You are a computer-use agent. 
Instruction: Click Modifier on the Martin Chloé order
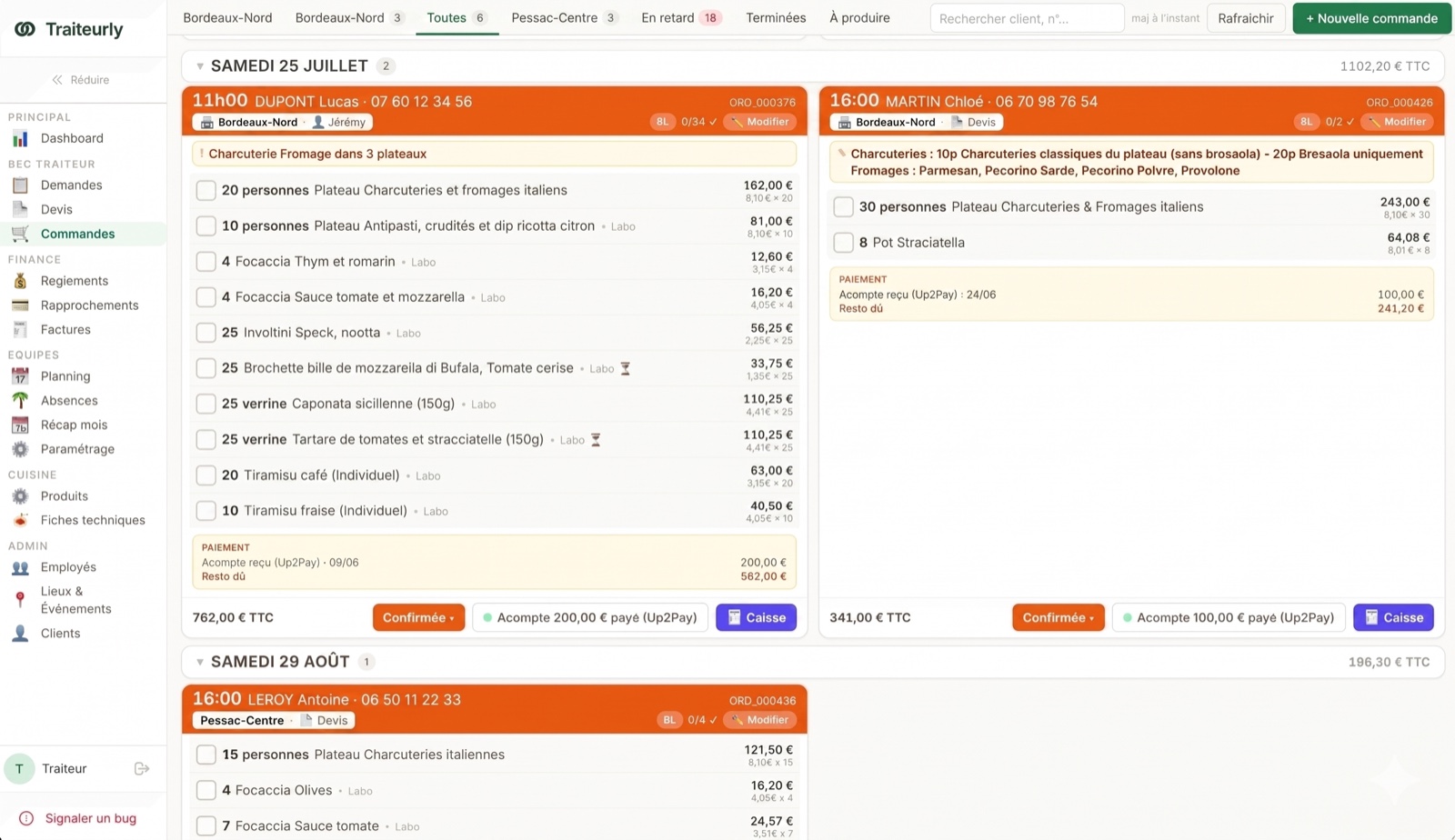1398,122
